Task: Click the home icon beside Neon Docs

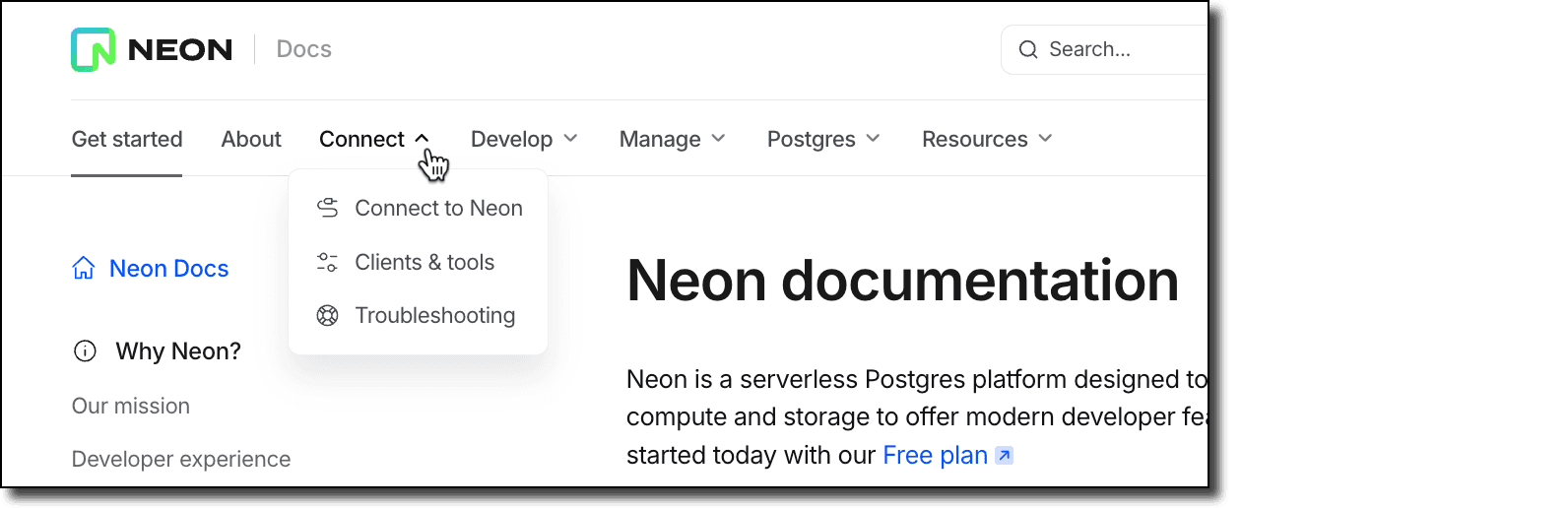Action: click(84, 268)
